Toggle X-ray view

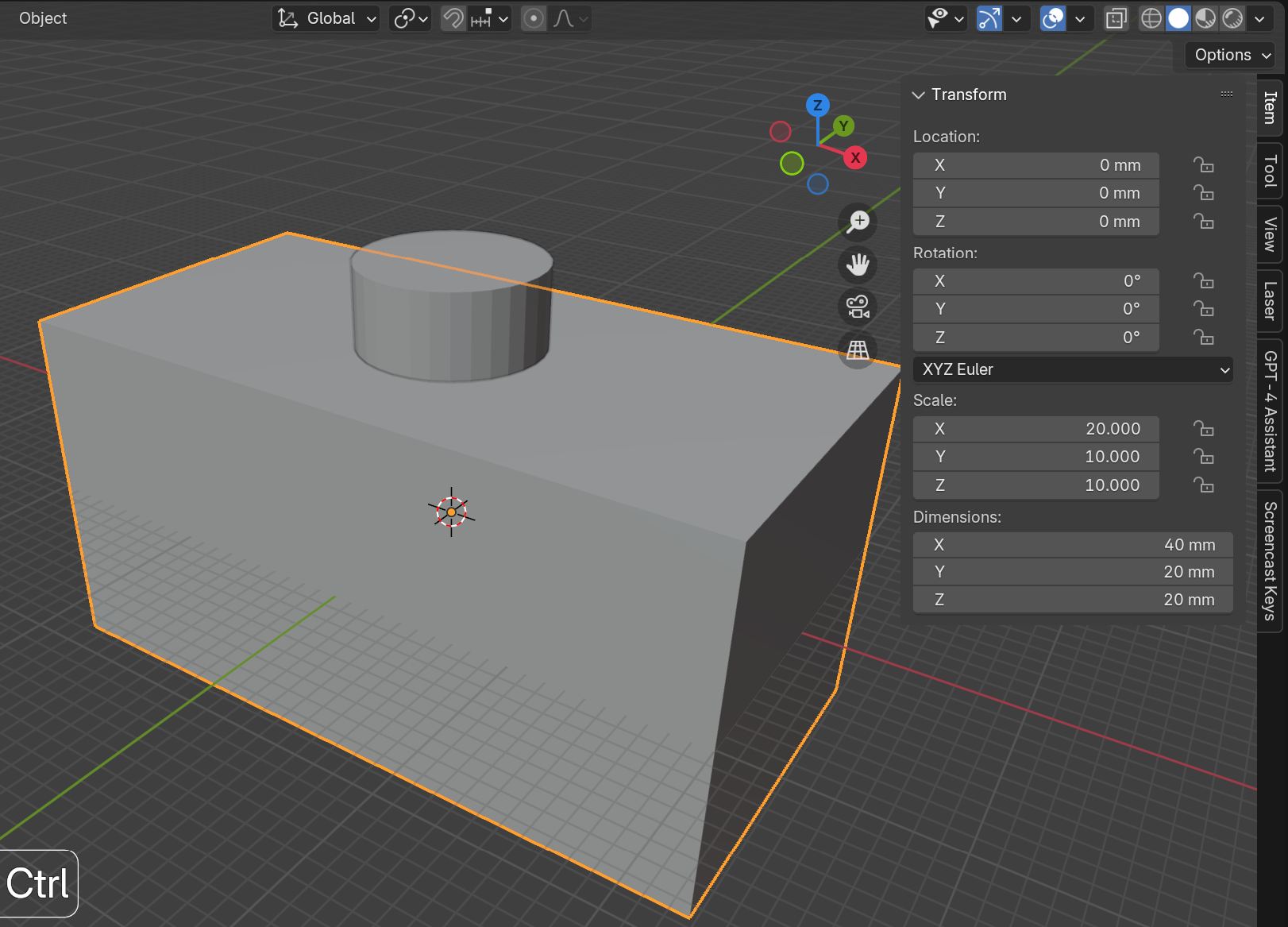click(x=1116, y=18)
